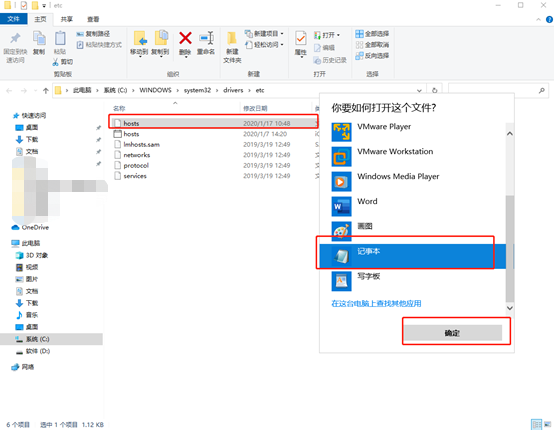Click the OK button in dialog
Screen dimensions: 554x430
click(453, 333)
